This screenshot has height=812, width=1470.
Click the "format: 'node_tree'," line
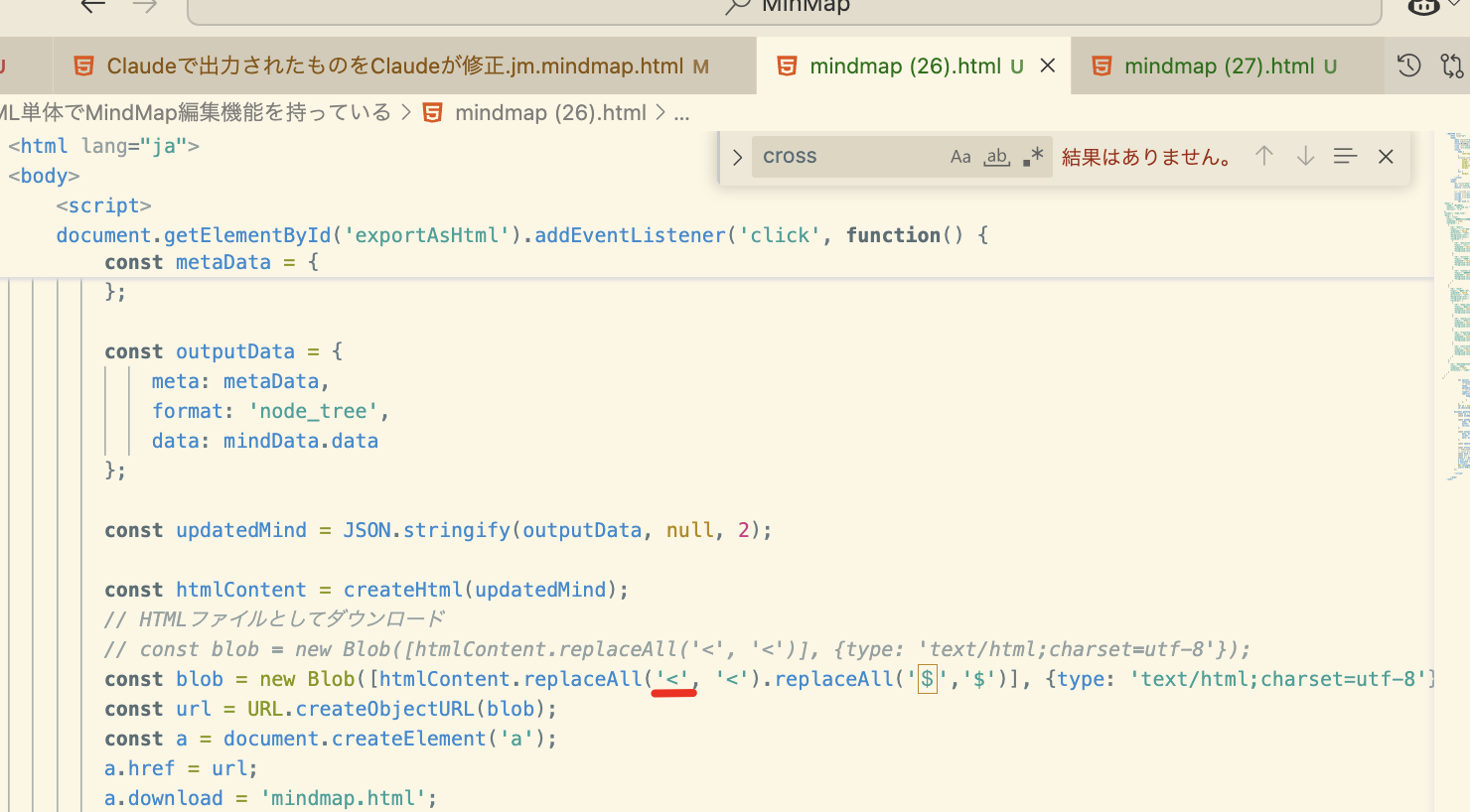(x=270, y=411)
